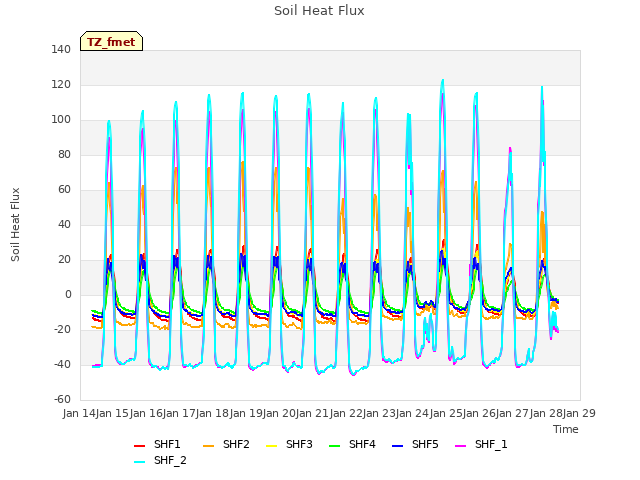
Task: Select the SHF4 legend entry
Action: tap(352, 444)
